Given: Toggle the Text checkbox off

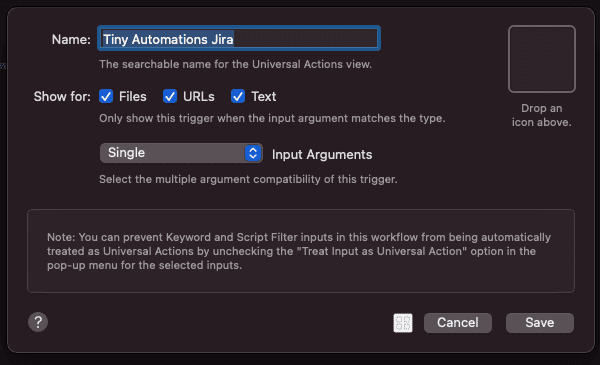Looking at the screenshot, I should point(238,96).
